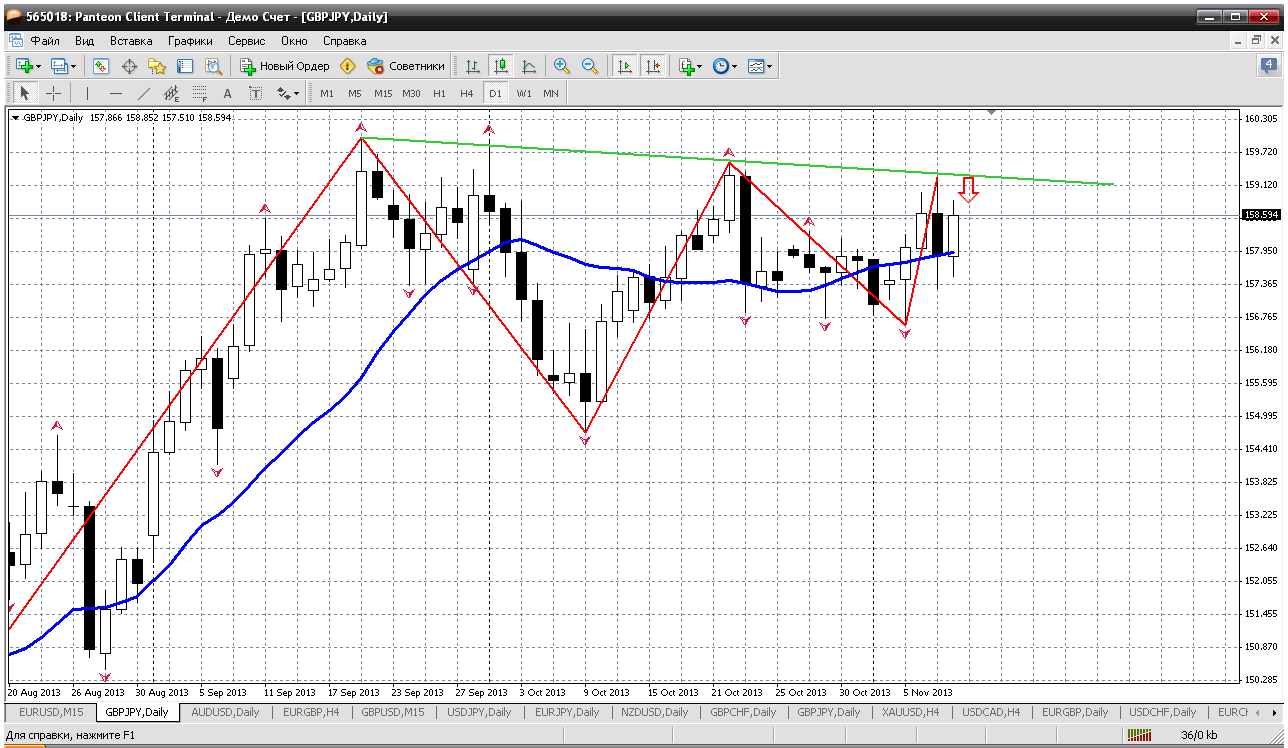Open the Strategy Tester icon

213,66
